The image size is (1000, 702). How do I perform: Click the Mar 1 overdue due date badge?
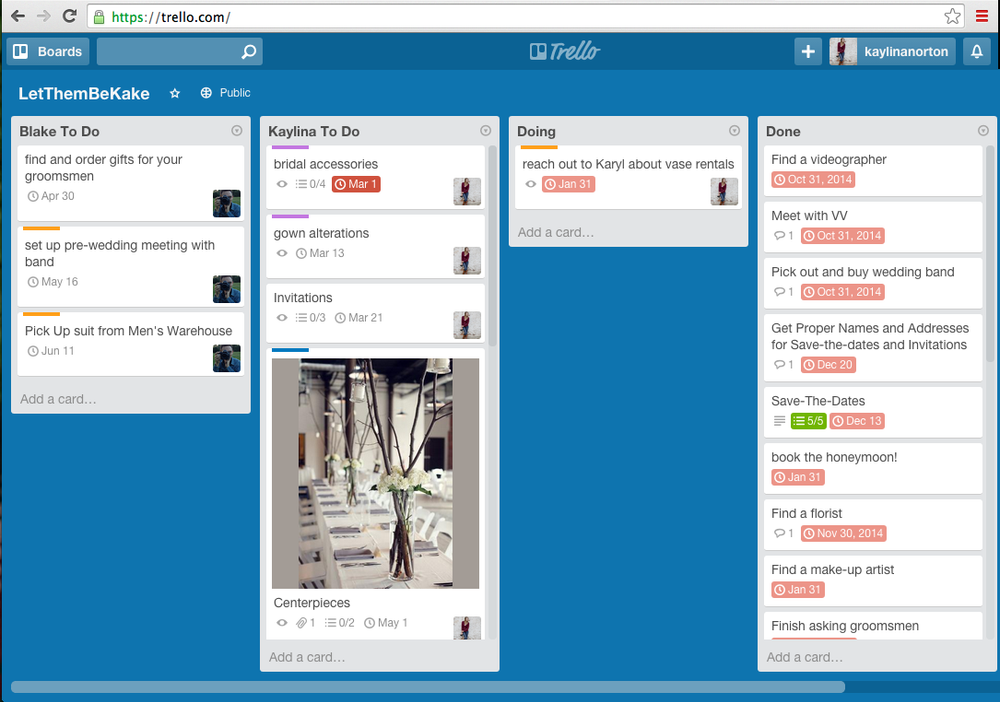[356, 184]
